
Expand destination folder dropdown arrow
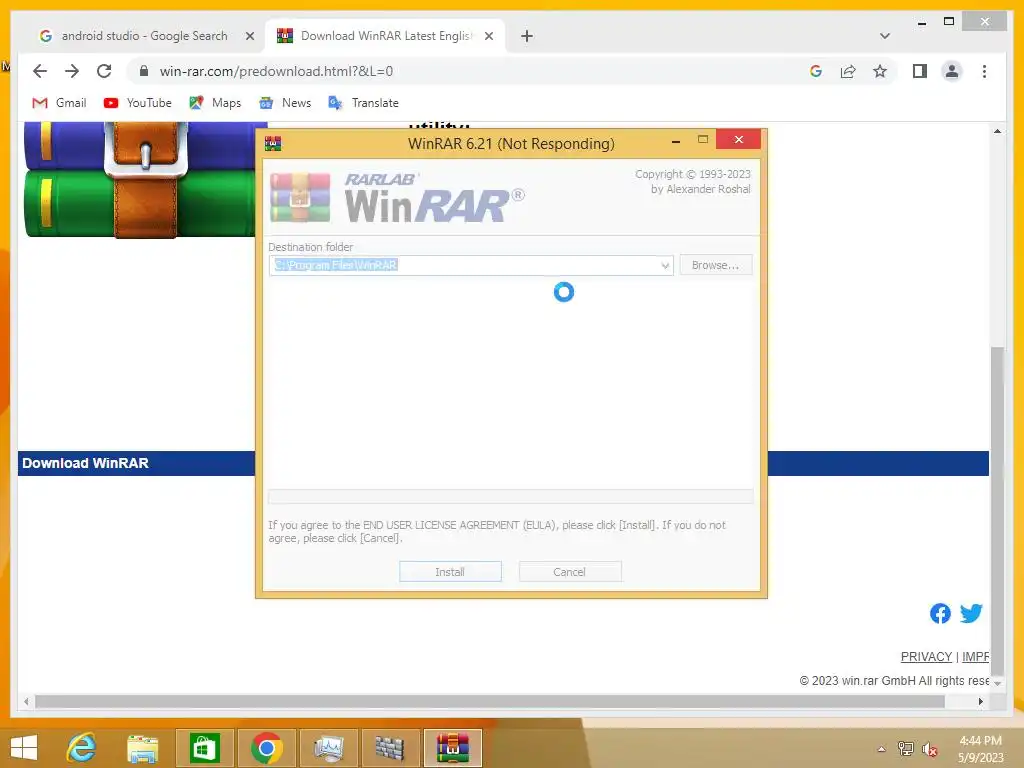[x=665, y=265]
